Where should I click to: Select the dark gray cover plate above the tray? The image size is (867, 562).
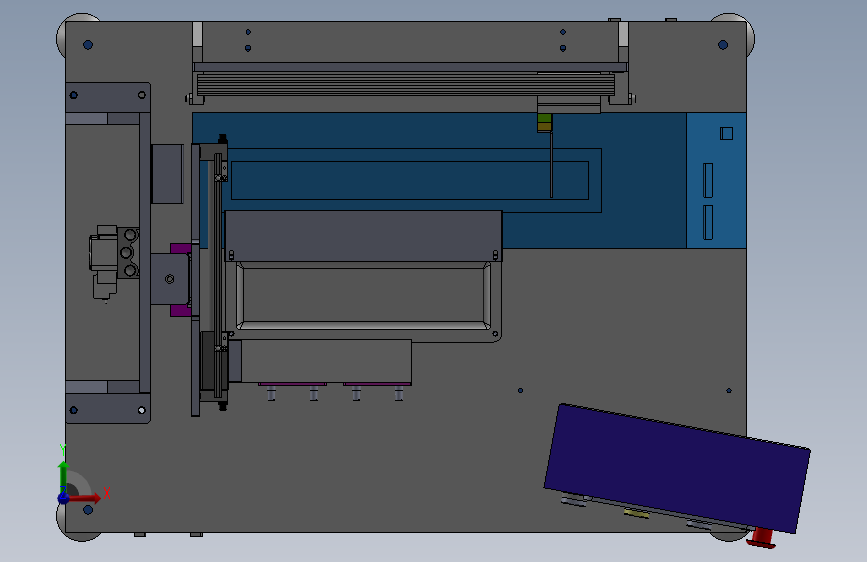point(363,236)
